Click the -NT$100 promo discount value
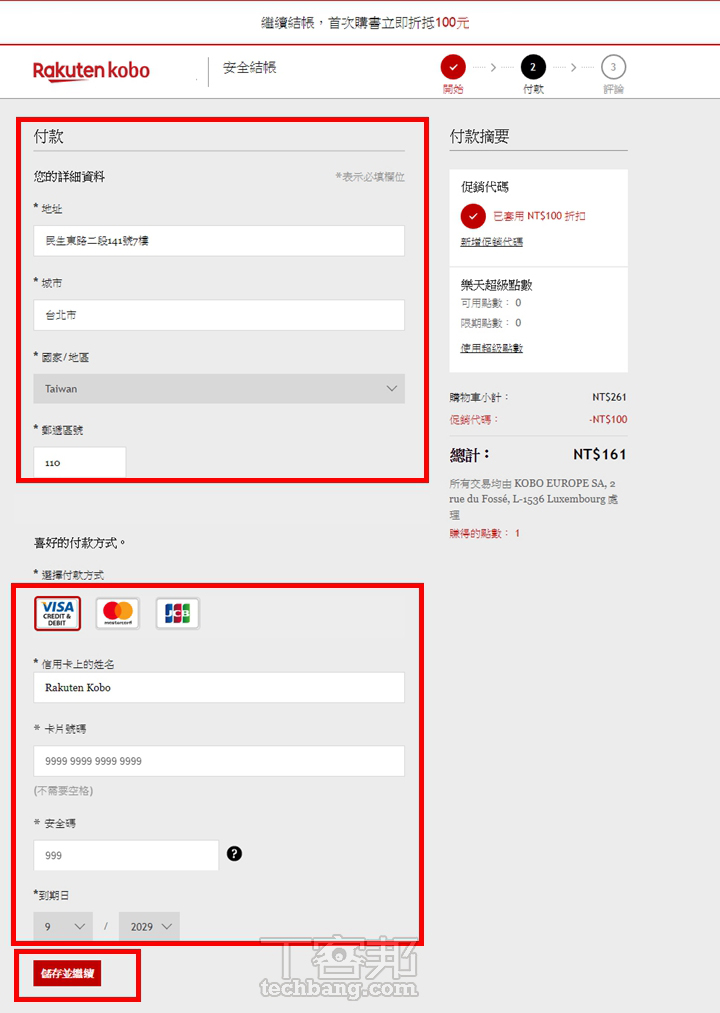Screen dimensions: 720x1013 click(x=608, y=419)
